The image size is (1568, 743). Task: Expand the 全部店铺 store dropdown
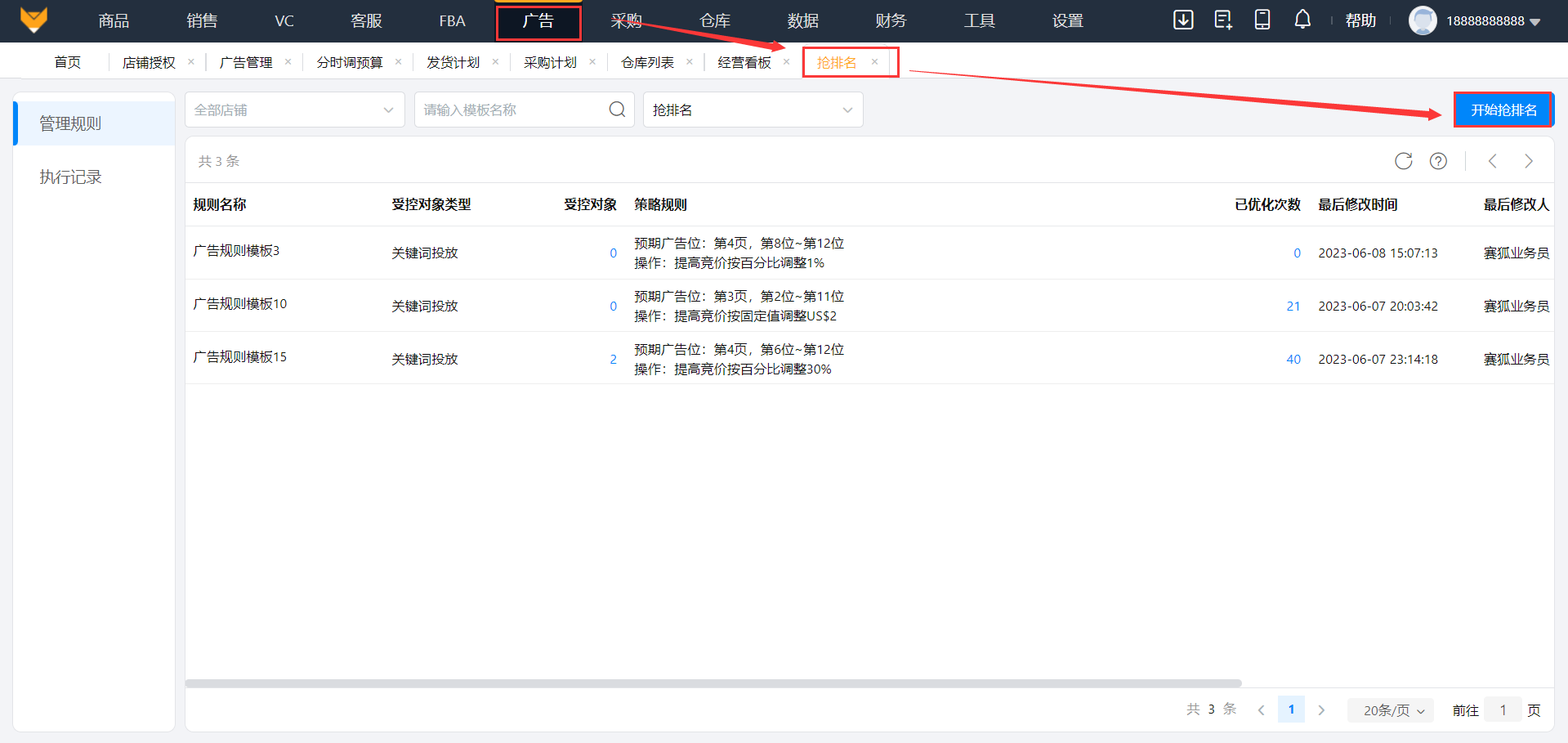coord(295,110)
